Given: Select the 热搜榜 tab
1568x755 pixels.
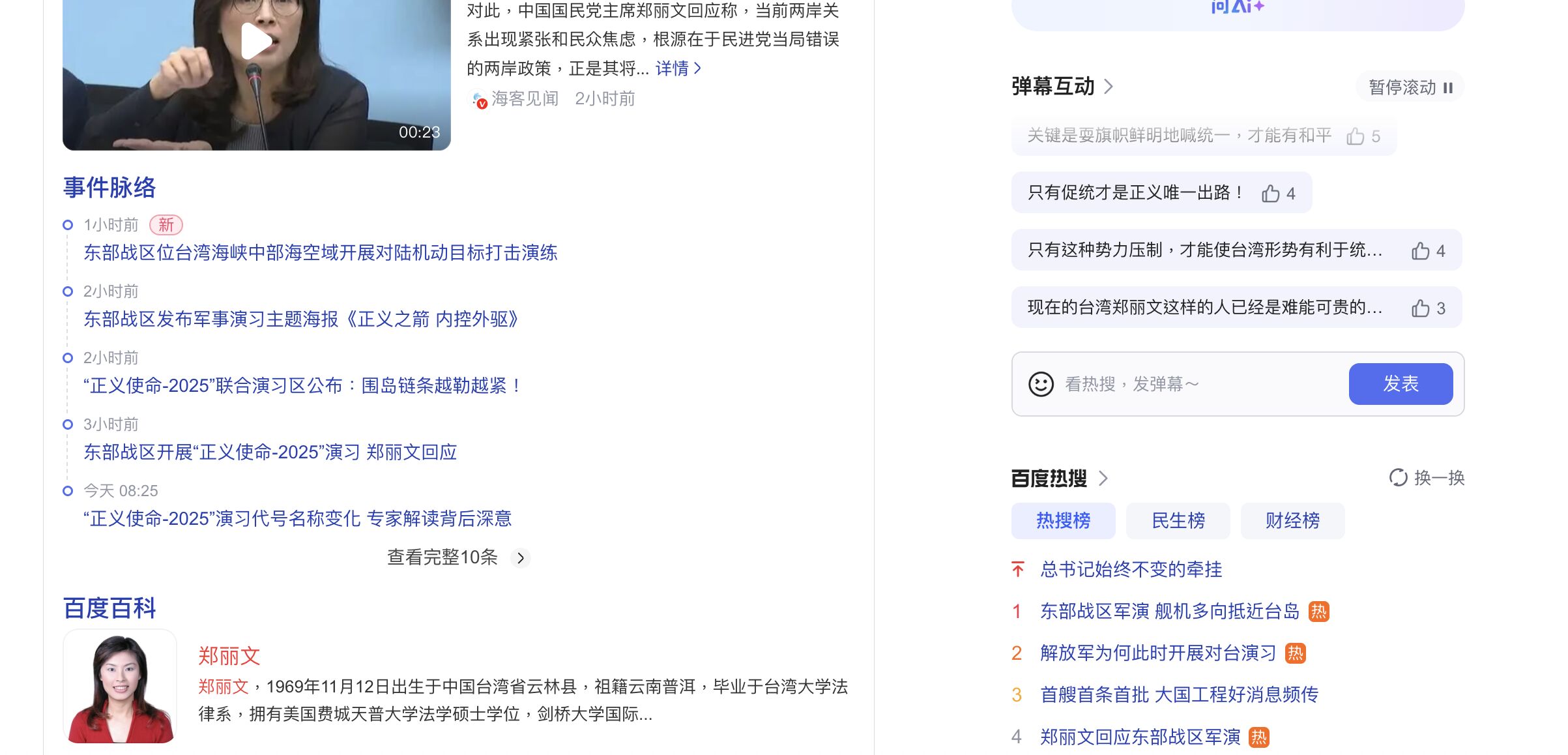Looking at the screenshot, I should 1063,520.
